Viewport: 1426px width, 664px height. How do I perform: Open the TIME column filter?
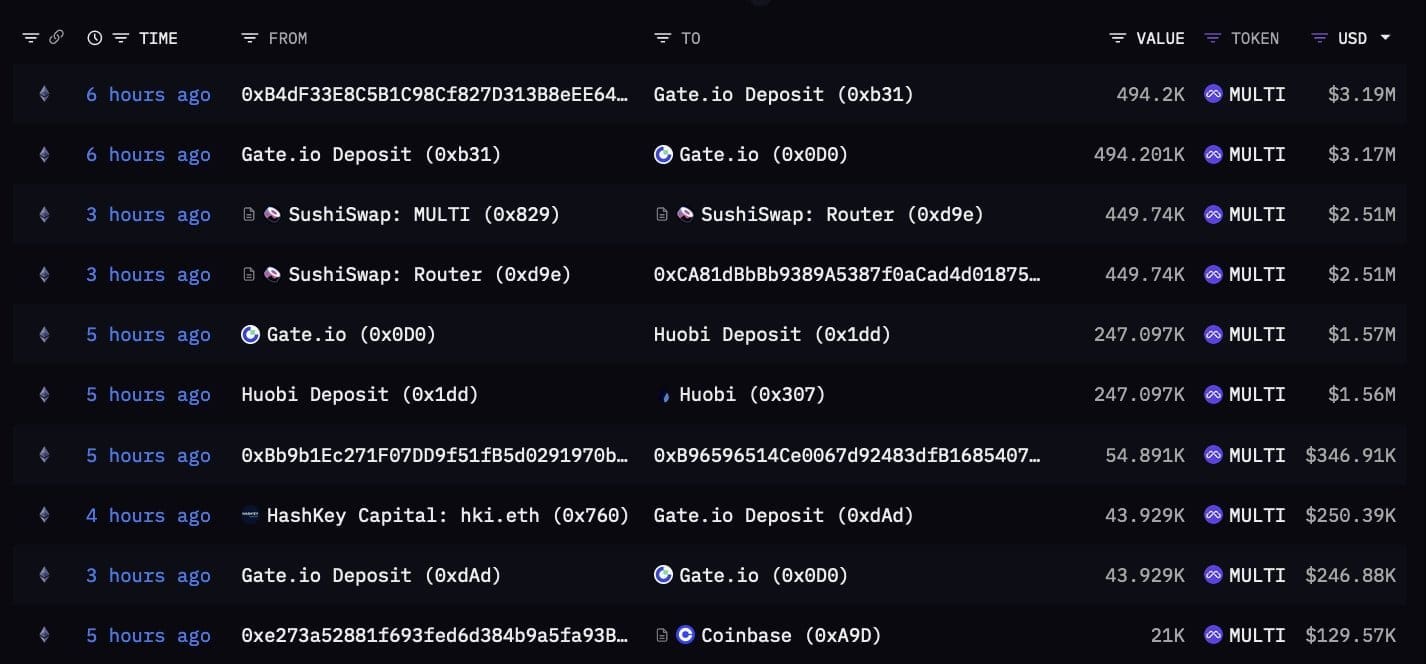(x=121, y=38)
